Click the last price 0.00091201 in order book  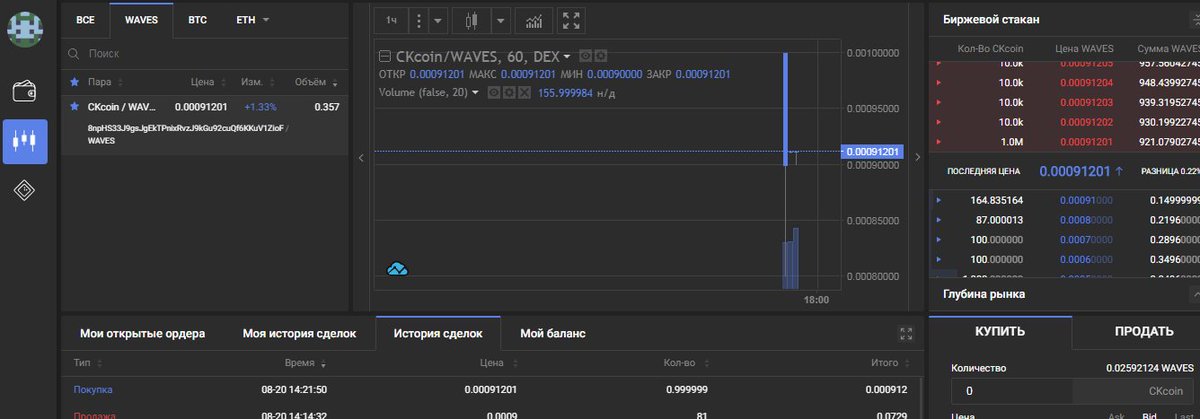[x=1075, y=171]
